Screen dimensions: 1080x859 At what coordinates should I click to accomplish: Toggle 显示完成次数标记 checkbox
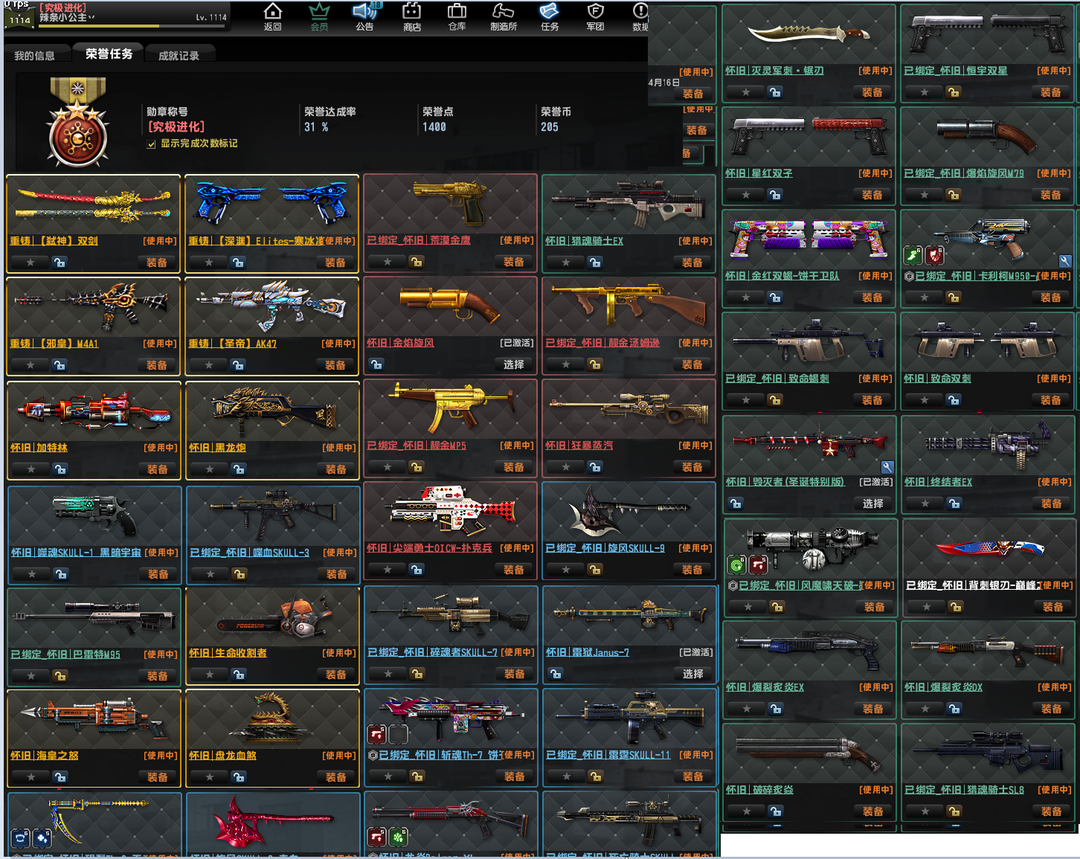tap(151, 144)
